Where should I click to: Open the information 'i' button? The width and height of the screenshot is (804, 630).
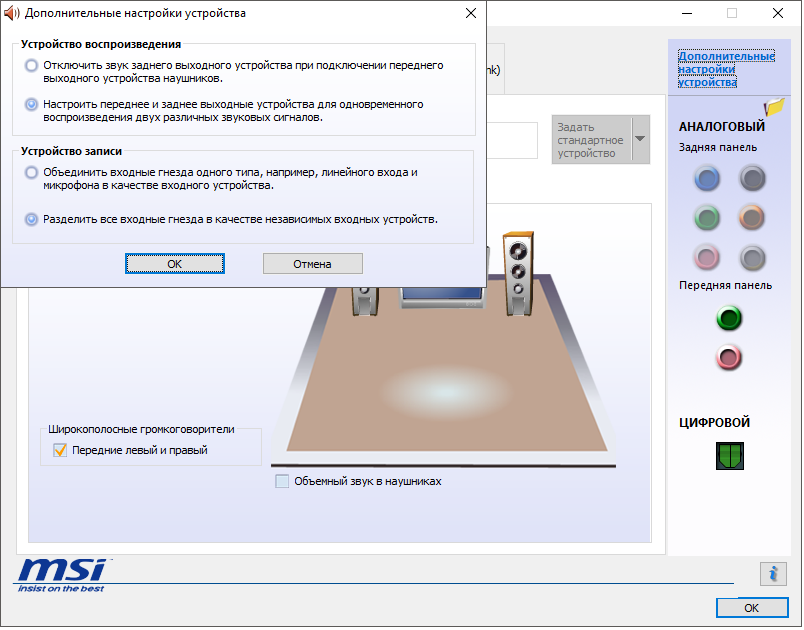(773, 574)
